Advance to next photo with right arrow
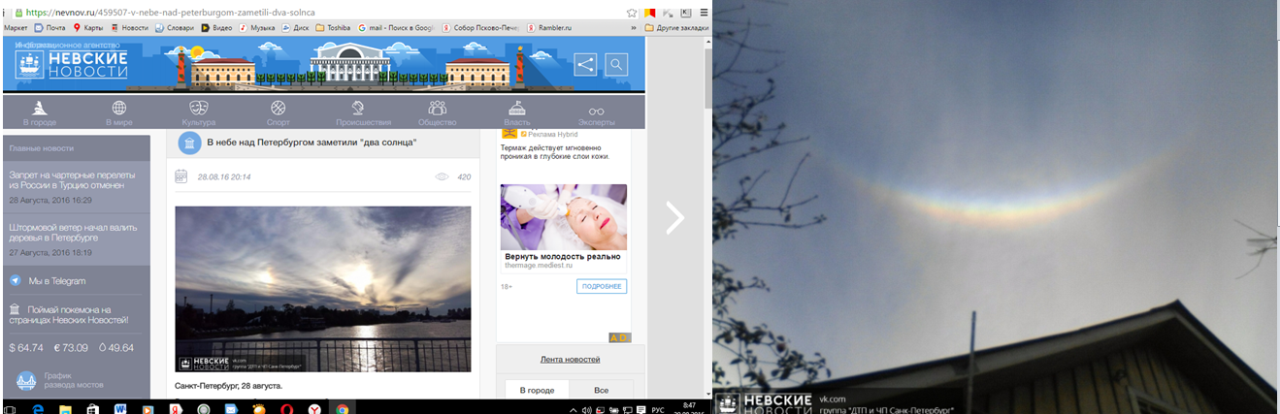Viewport: 1280px width, 414px height. (675, 217)
